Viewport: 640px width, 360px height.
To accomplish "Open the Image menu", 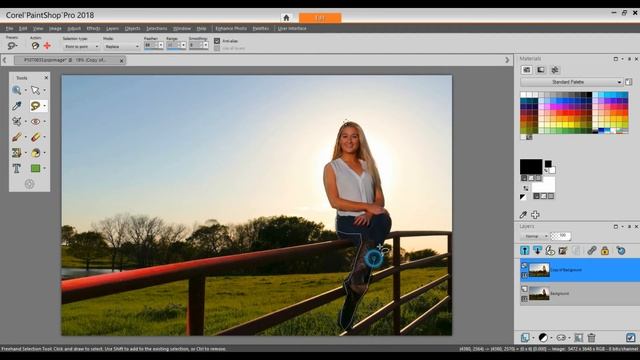I will tap(55, 29).
